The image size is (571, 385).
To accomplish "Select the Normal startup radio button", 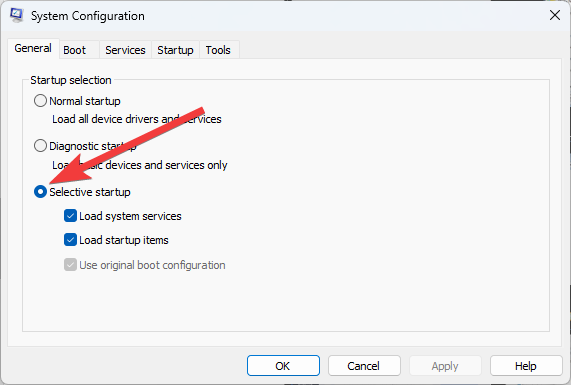I will pyautogui.click(x=40, y=101).
